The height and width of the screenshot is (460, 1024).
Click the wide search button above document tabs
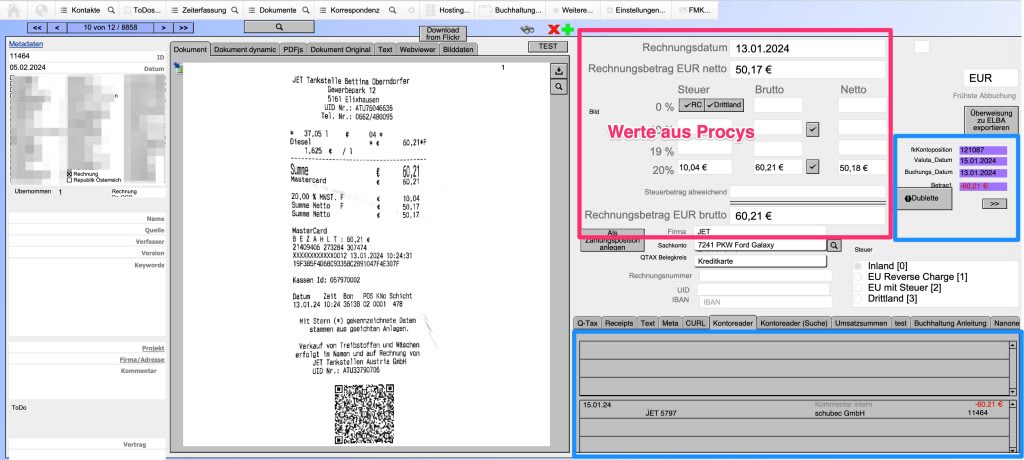[279, 27]
